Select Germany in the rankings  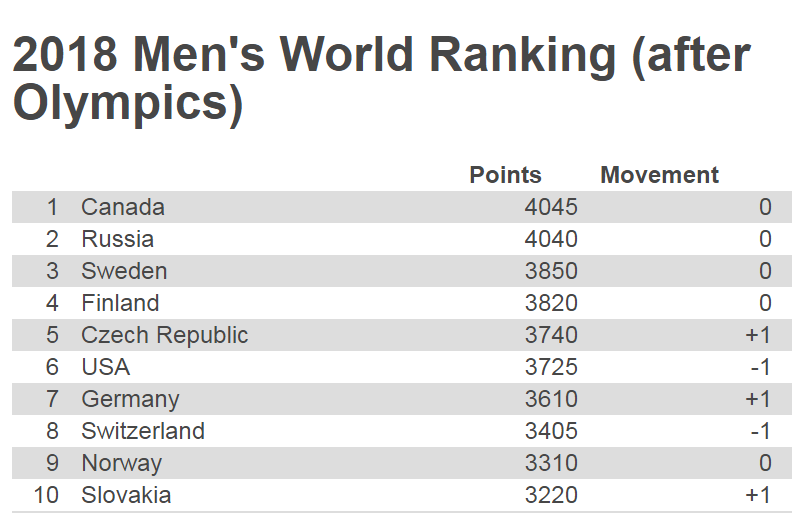[x=130, y=399]
